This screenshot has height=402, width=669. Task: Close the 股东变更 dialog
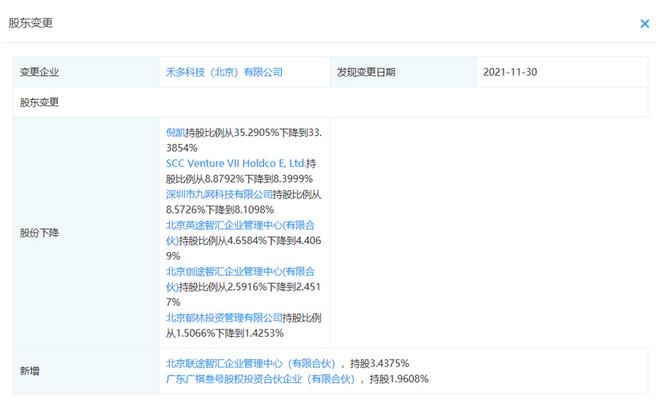644,24
